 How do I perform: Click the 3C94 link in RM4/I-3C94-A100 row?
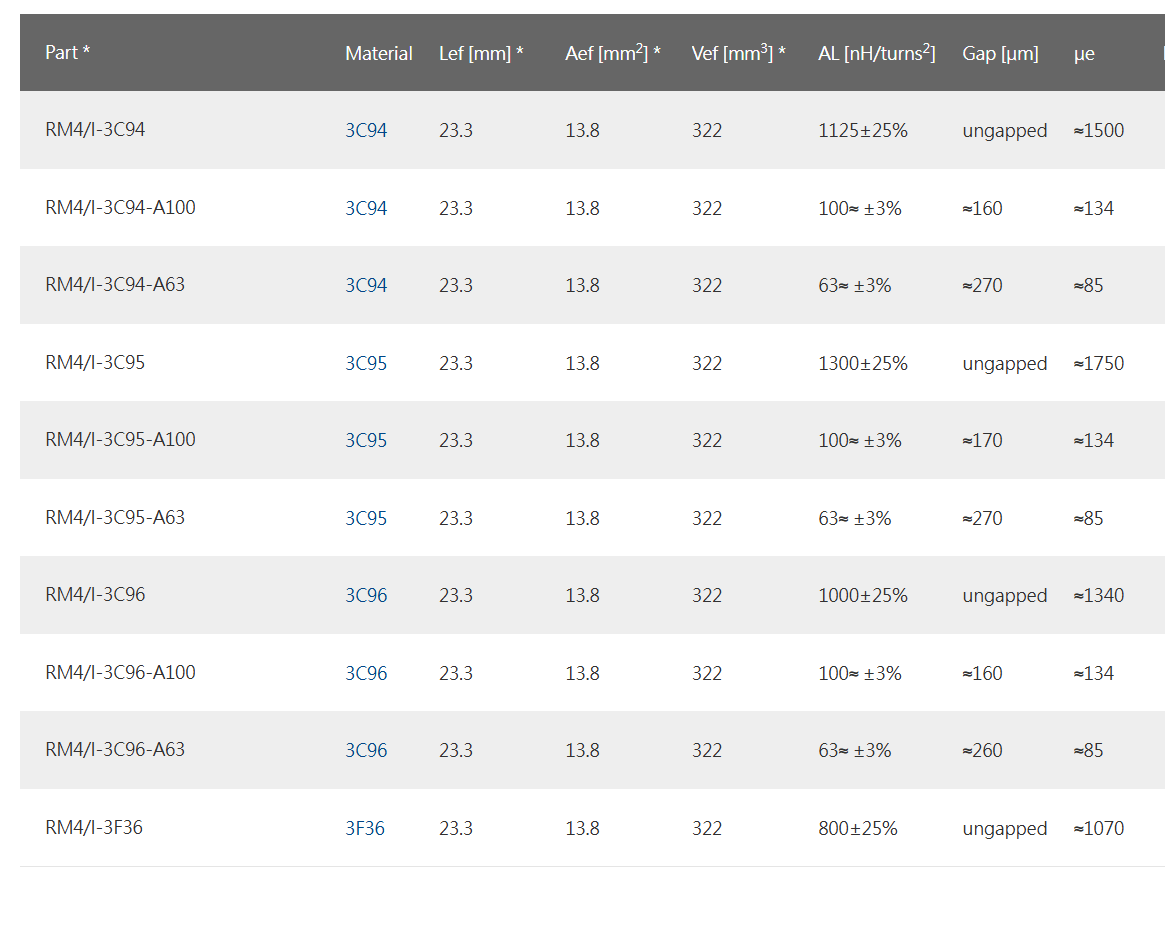pyautogui.click(x=366, y=209)
